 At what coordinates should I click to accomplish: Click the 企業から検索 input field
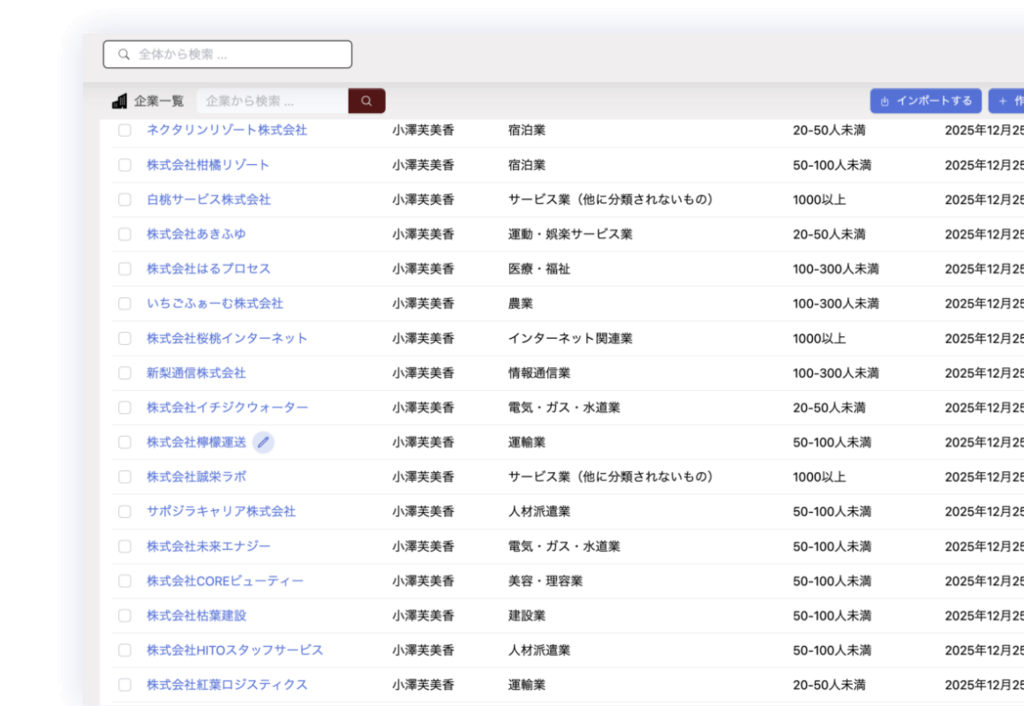(272, 101)
